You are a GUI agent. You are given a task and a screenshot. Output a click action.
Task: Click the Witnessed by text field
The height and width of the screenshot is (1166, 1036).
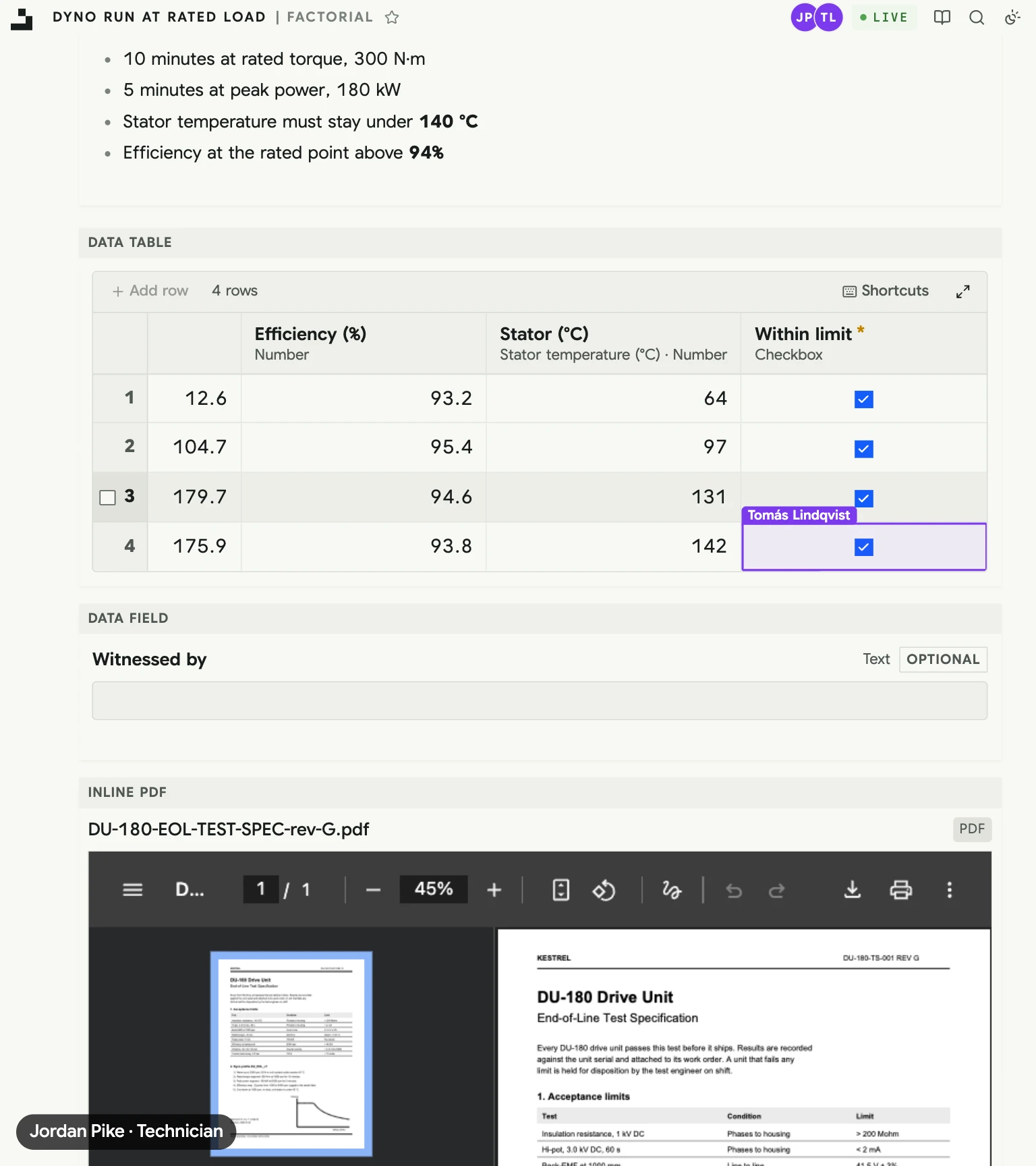[x=540, y=700]
